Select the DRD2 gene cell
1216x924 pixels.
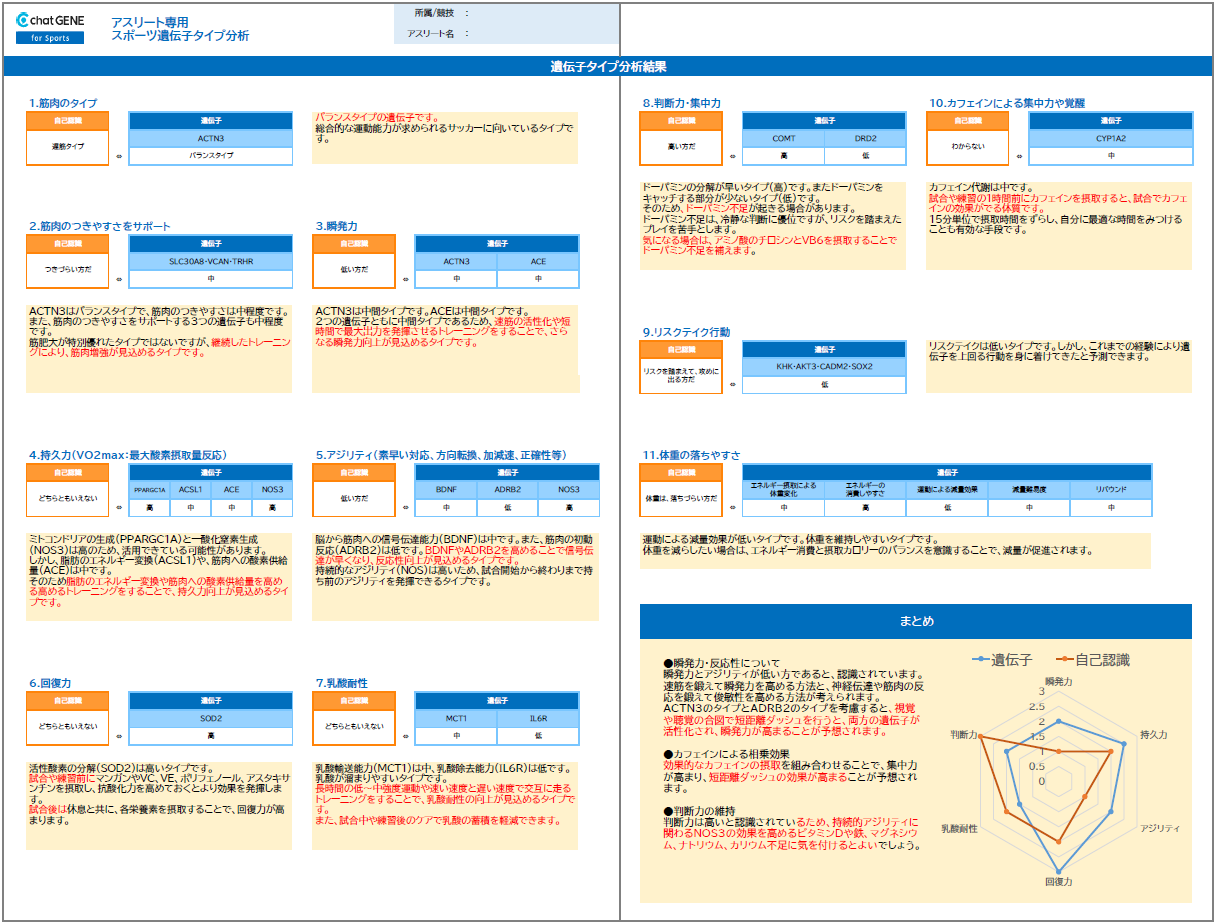pyautogui.click(x=865, y=139)
